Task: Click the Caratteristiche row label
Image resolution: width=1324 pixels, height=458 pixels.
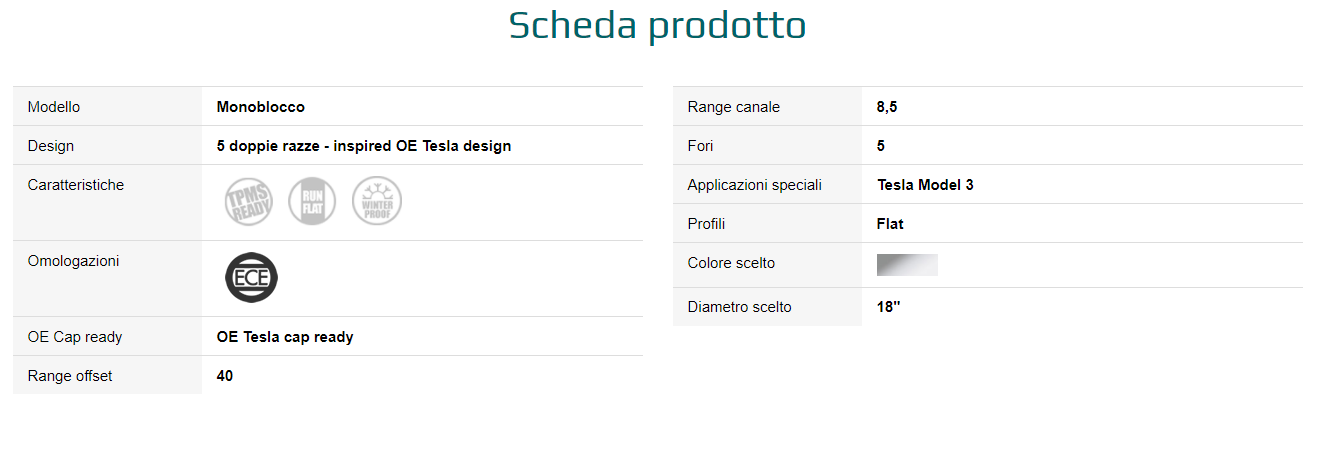Action: (76, 185)
